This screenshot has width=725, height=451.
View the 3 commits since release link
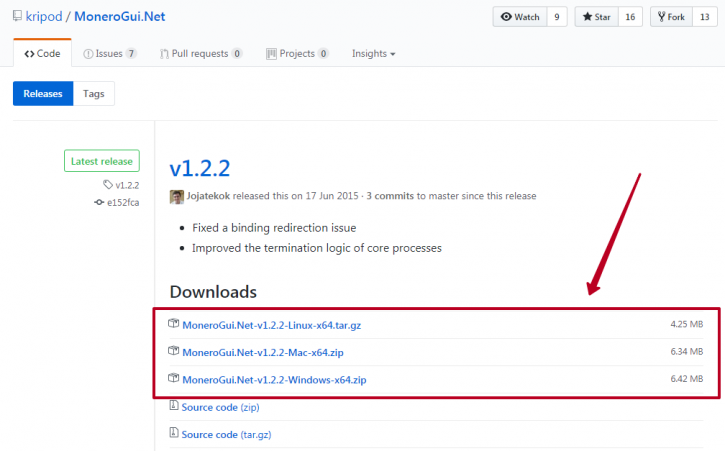390,196
